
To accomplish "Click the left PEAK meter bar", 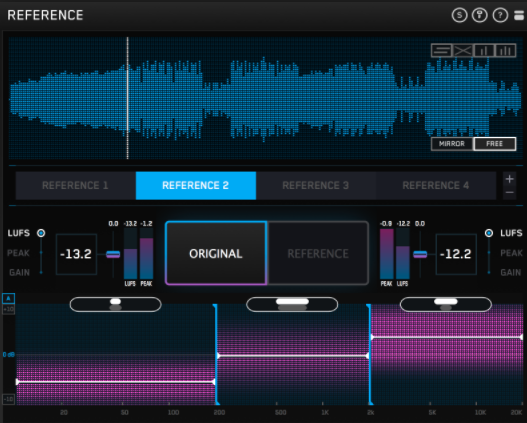I will pos(147,254).
